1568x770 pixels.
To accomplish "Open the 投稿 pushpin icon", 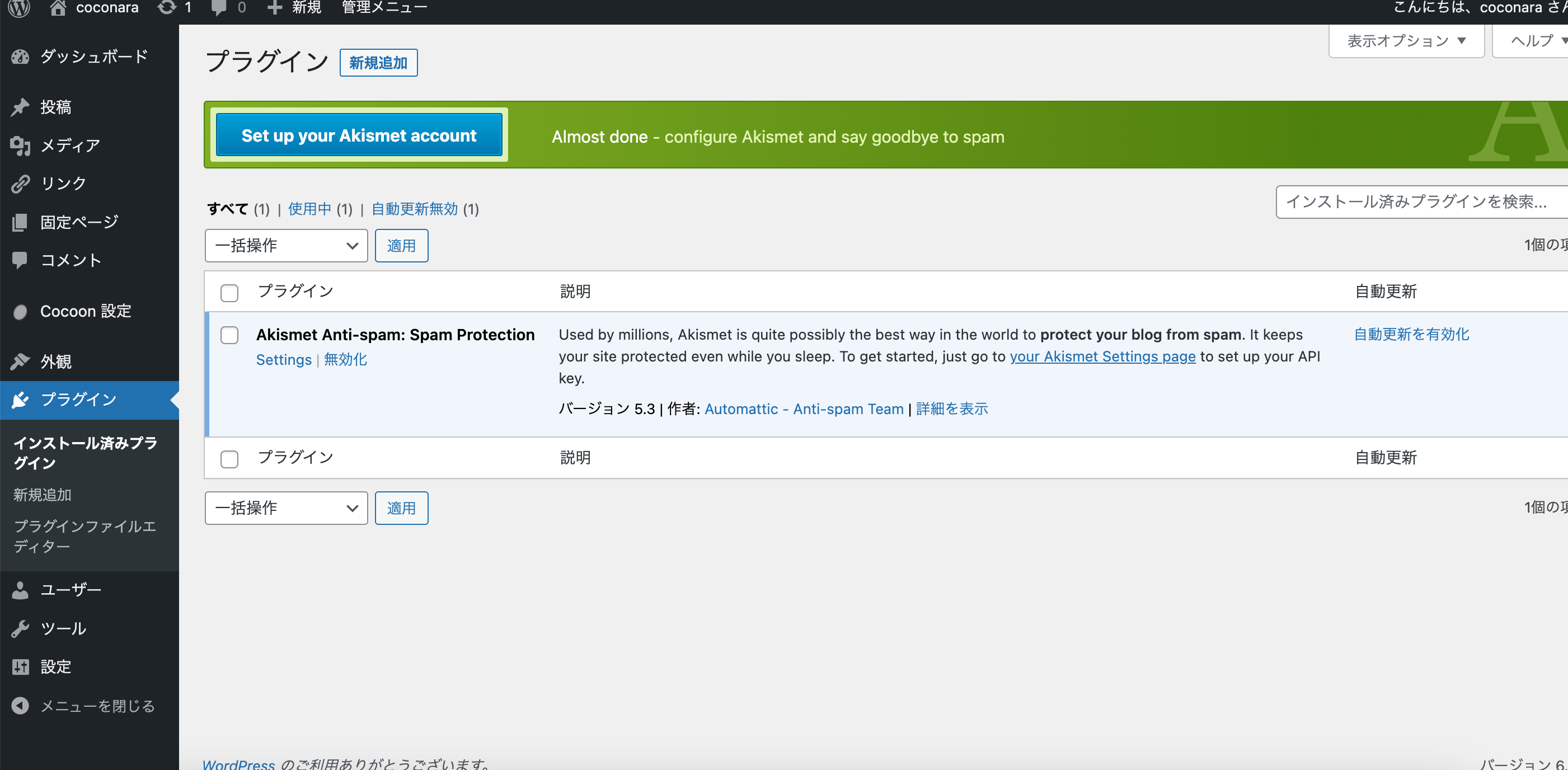I will 20,108.
